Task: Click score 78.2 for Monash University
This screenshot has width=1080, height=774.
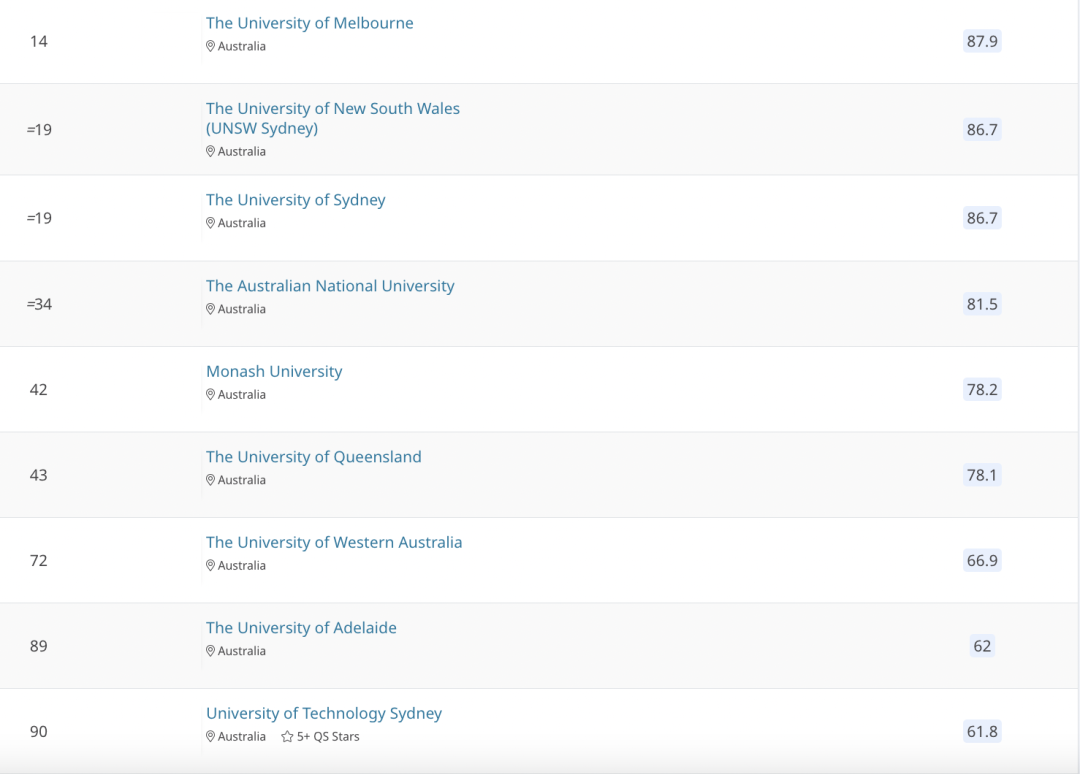Action: pyautogui.click(x=982, y=390)
